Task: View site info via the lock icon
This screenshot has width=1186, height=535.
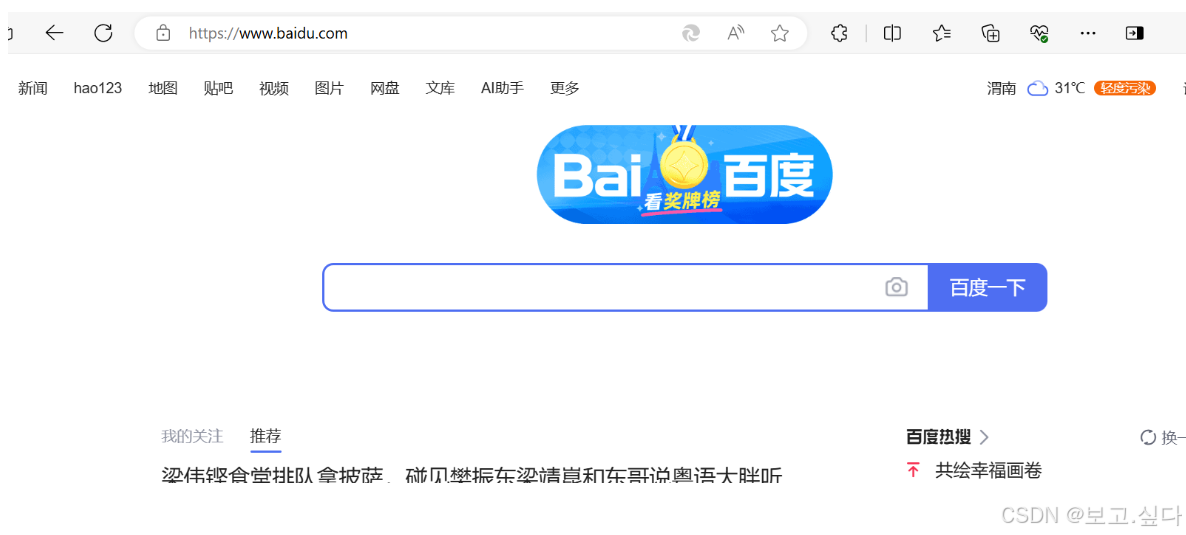Action: pyautogui.click(x=162, y=33)
